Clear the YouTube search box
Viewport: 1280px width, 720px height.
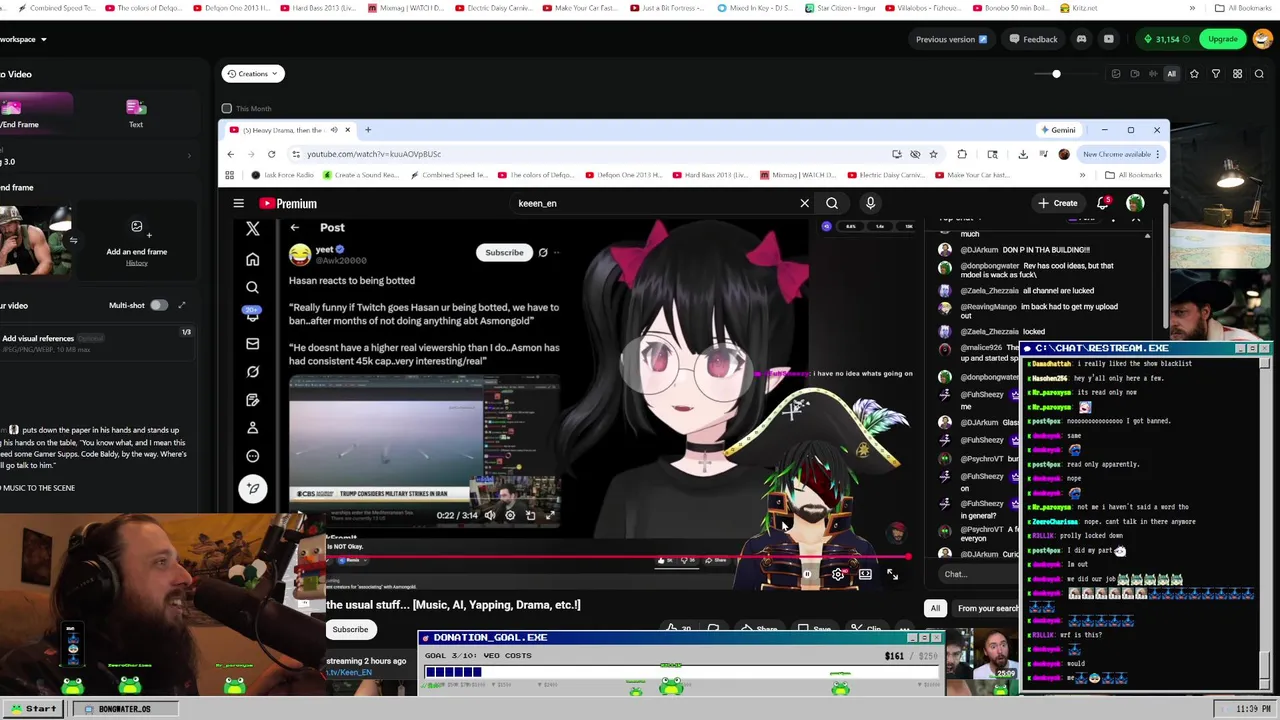coord(804,203)
